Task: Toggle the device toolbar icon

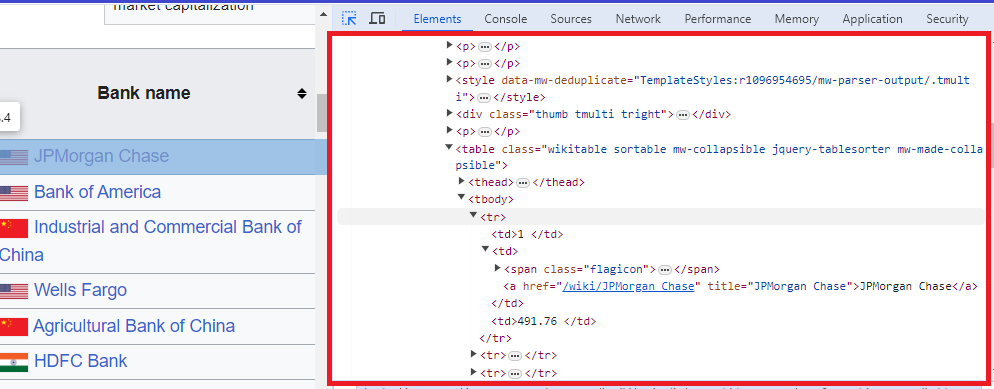Action: pyautogui.click(x=377, y=18)
